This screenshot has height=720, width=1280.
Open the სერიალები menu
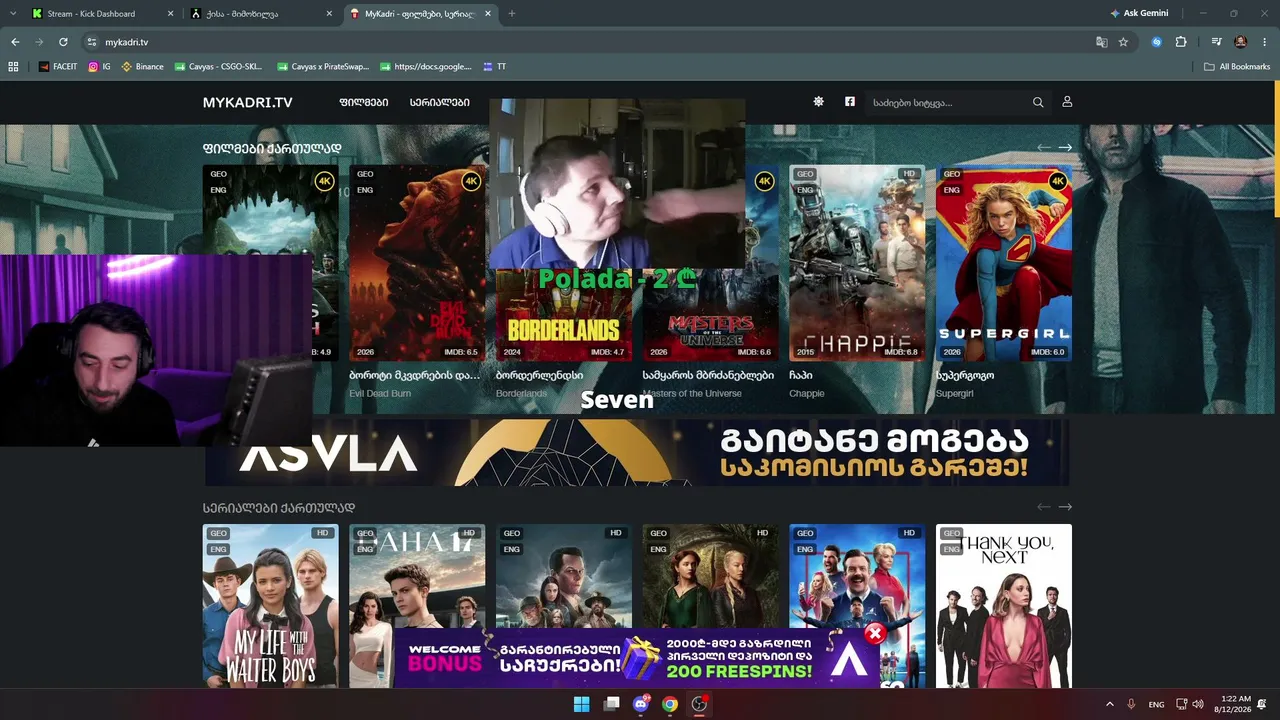tap(440, 102)
